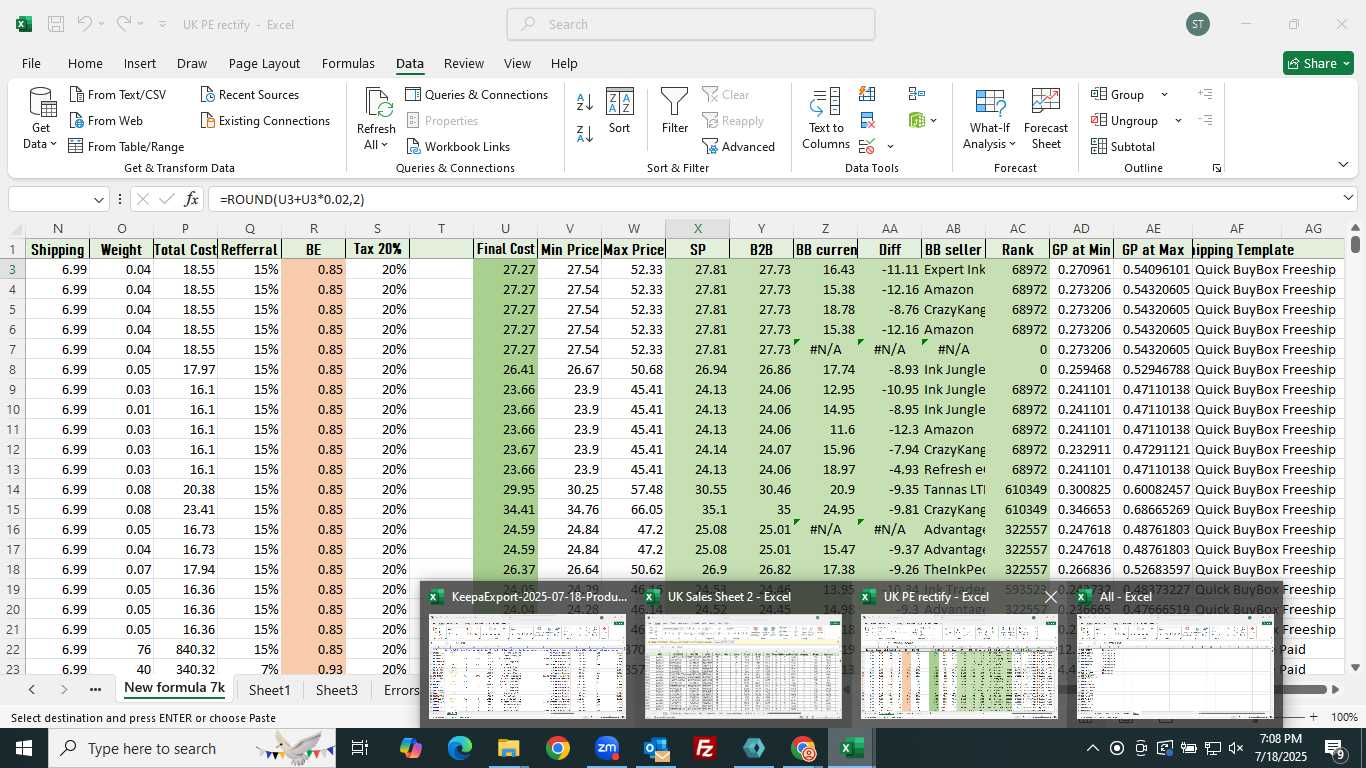The height and width of the screenshot is (768, 1366).
Task: Click the Group button
Action: pos(1118,94)
